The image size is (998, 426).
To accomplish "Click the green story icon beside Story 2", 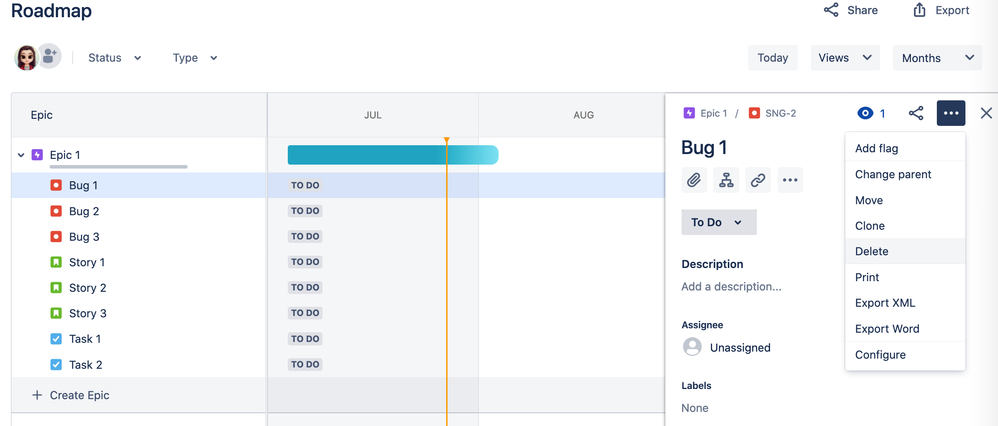I will [x=56, y=288].
